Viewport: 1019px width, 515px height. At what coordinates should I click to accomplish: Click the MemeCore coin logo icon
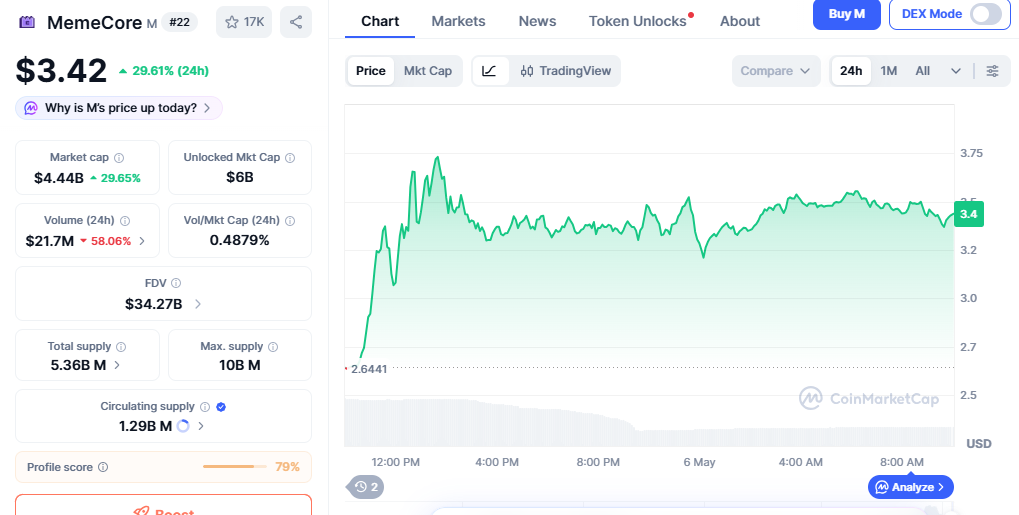tap(27, 22)
